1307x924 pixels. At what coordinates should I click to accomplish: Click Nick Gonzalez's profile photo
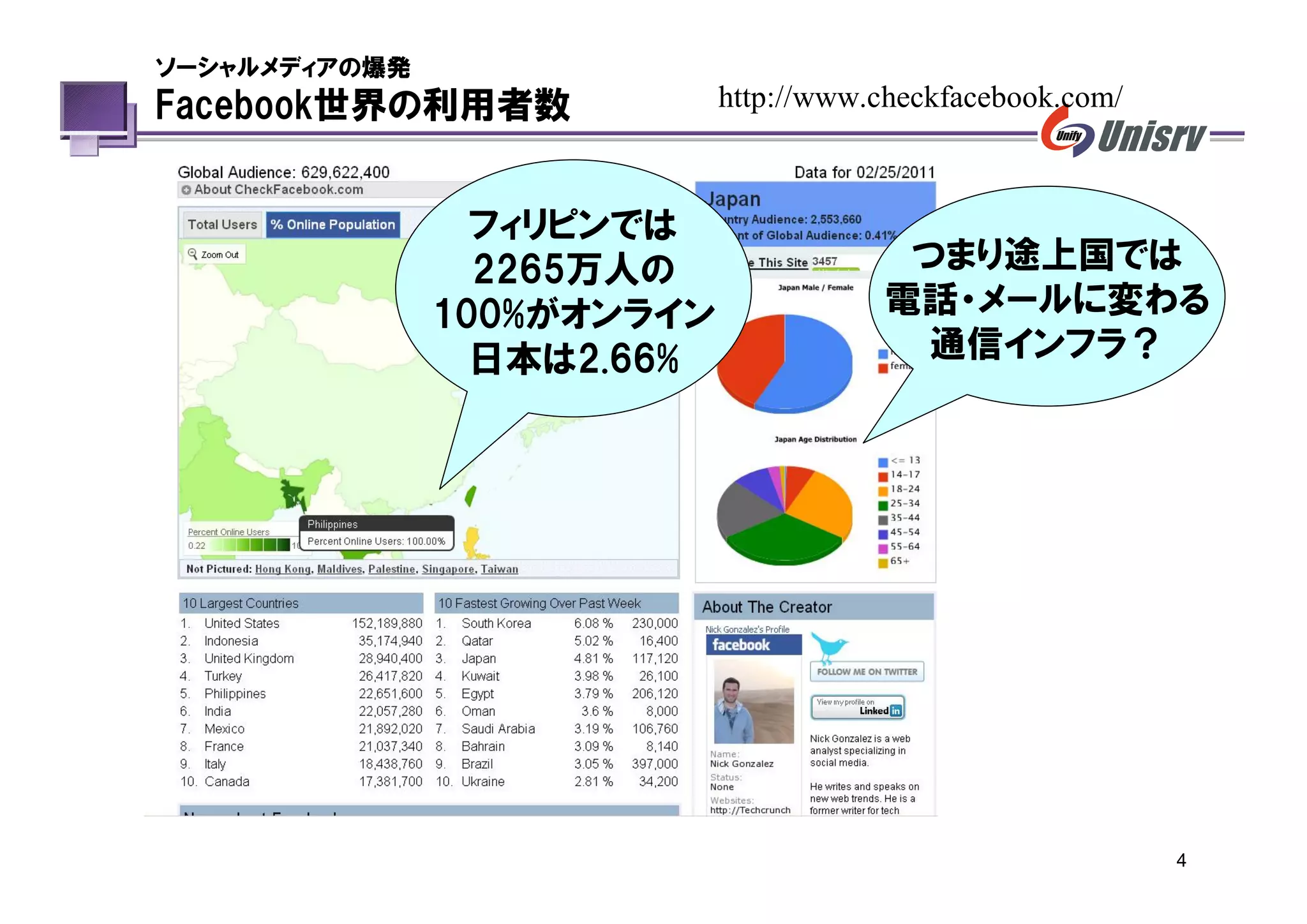click(754, 702)
